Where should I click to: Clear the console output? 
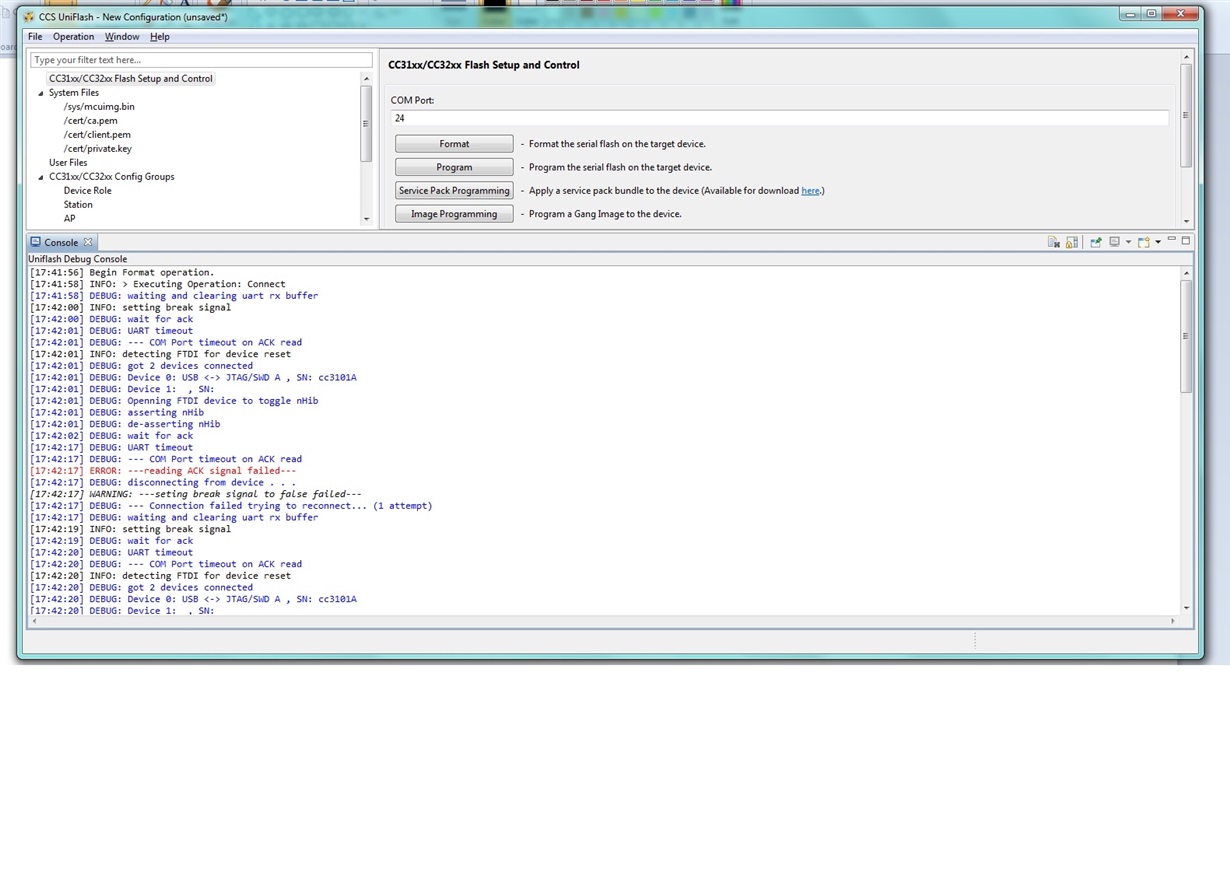(1054, 242)
